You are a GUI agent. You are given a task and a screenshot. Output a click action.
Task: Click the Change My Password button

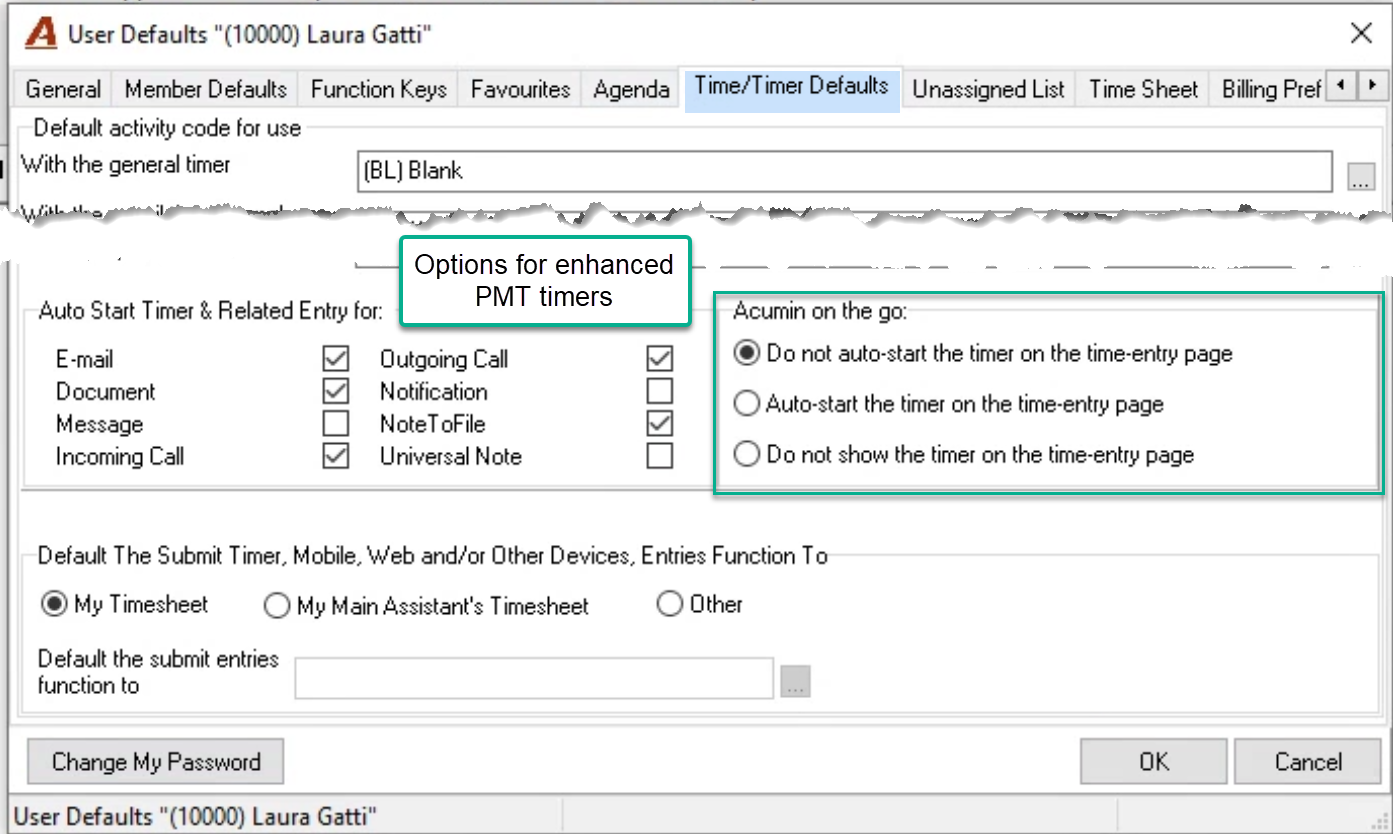[156, 762]
